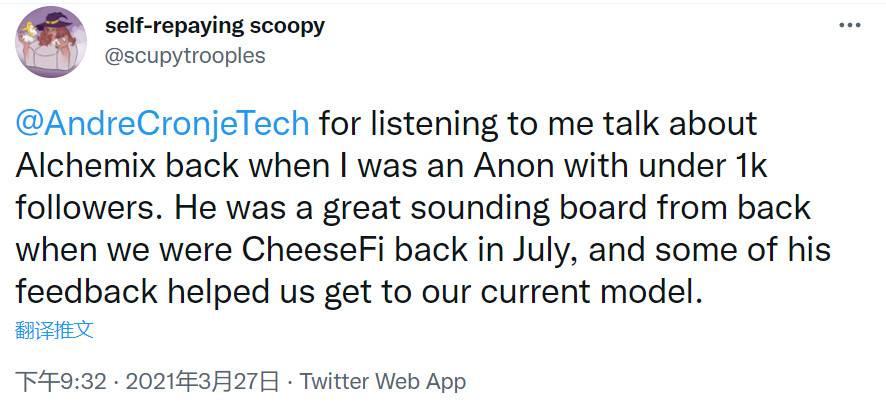Image resolution: width=886 pixels, height=402 pixels.
Task: Click the 翻译推文 translate tweet link
Action: point(54,329)
